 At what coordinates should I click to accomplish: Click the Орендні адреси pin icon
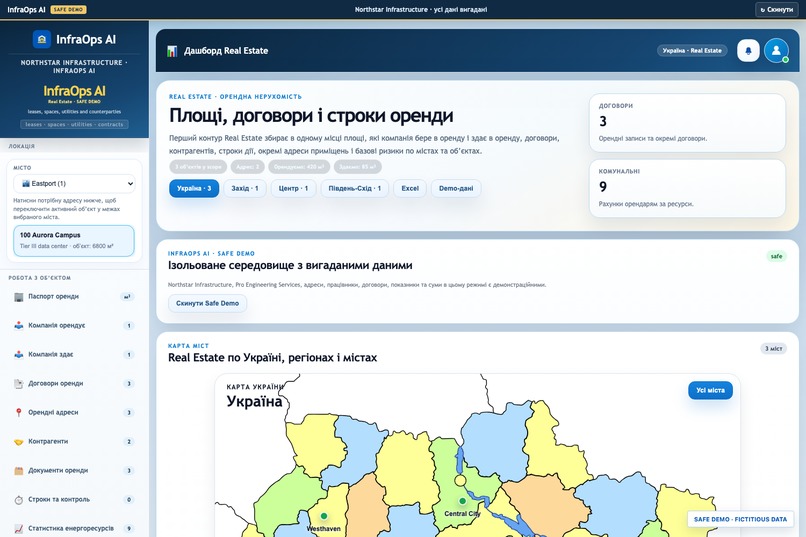point(19,413)
